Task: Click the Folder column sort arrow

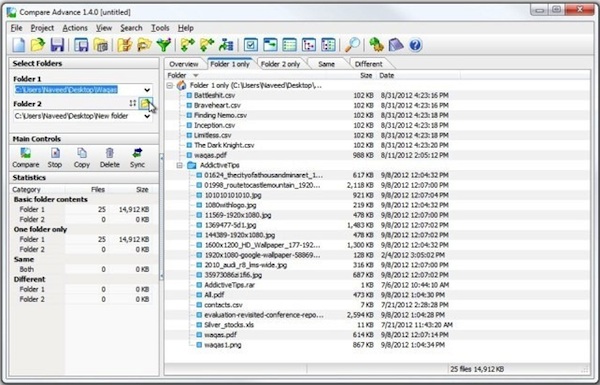Action: [x=196, y=75]
